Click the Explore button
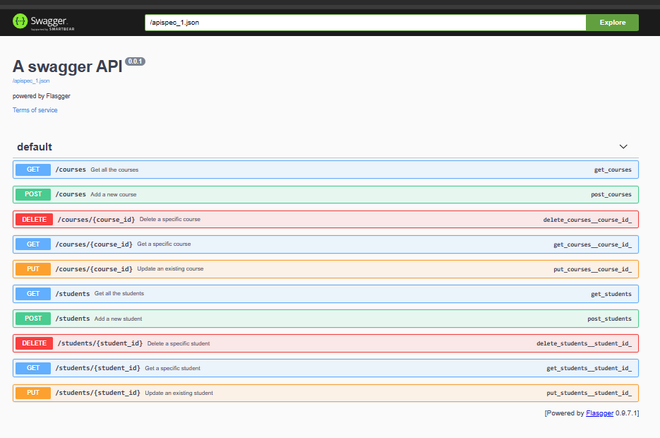The image size is (660, 438). point(612,22)
